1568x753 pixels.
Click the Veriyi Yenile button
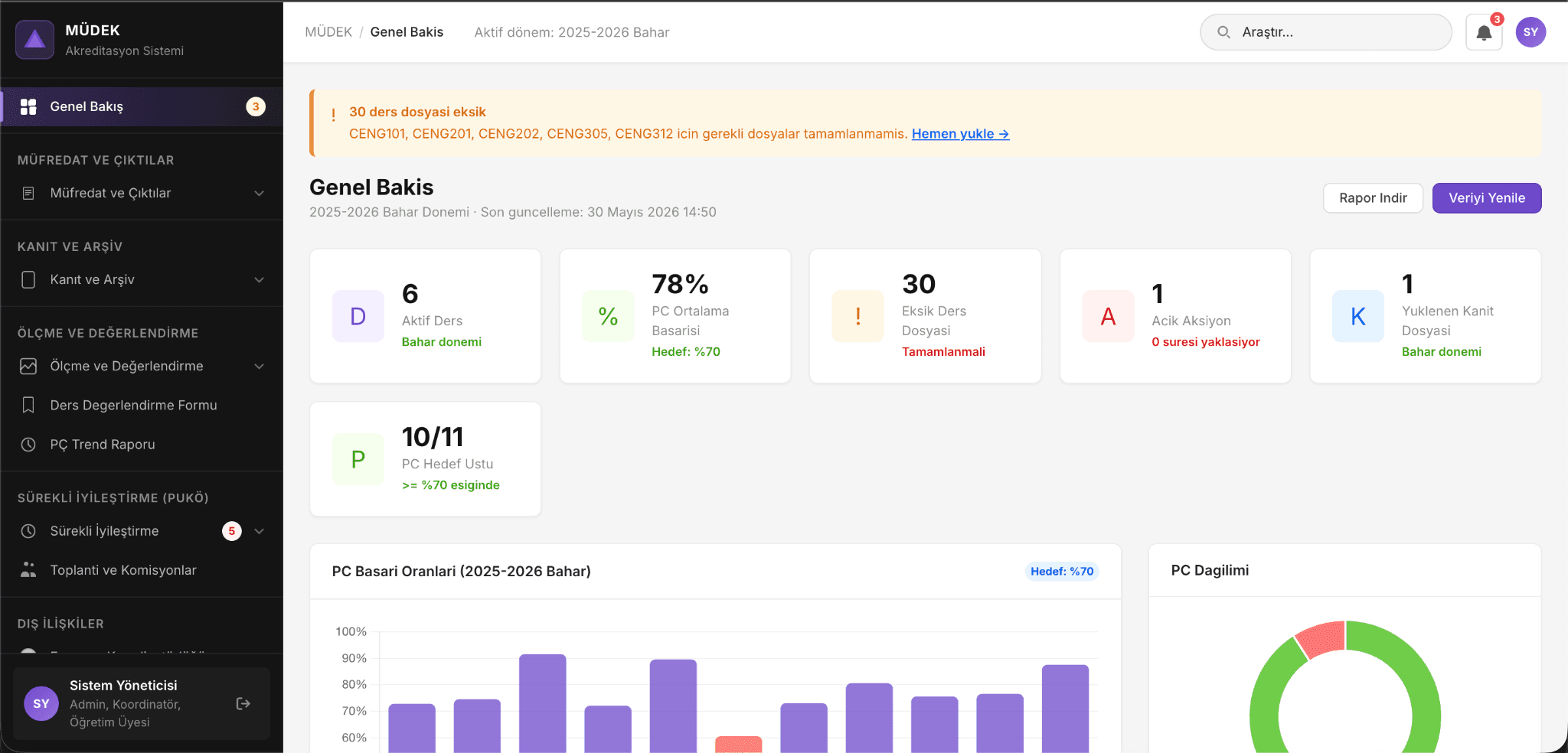pos(1487,198)
